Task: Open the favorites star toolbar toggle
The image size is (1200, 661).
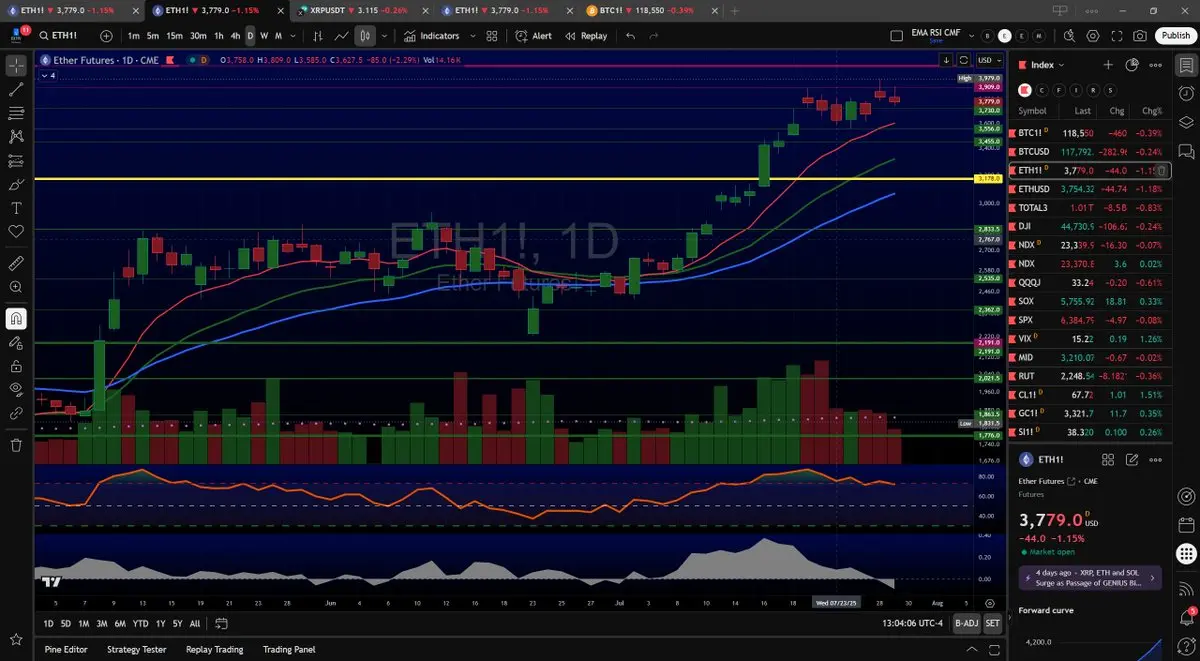Action: (x=16, y=639)
